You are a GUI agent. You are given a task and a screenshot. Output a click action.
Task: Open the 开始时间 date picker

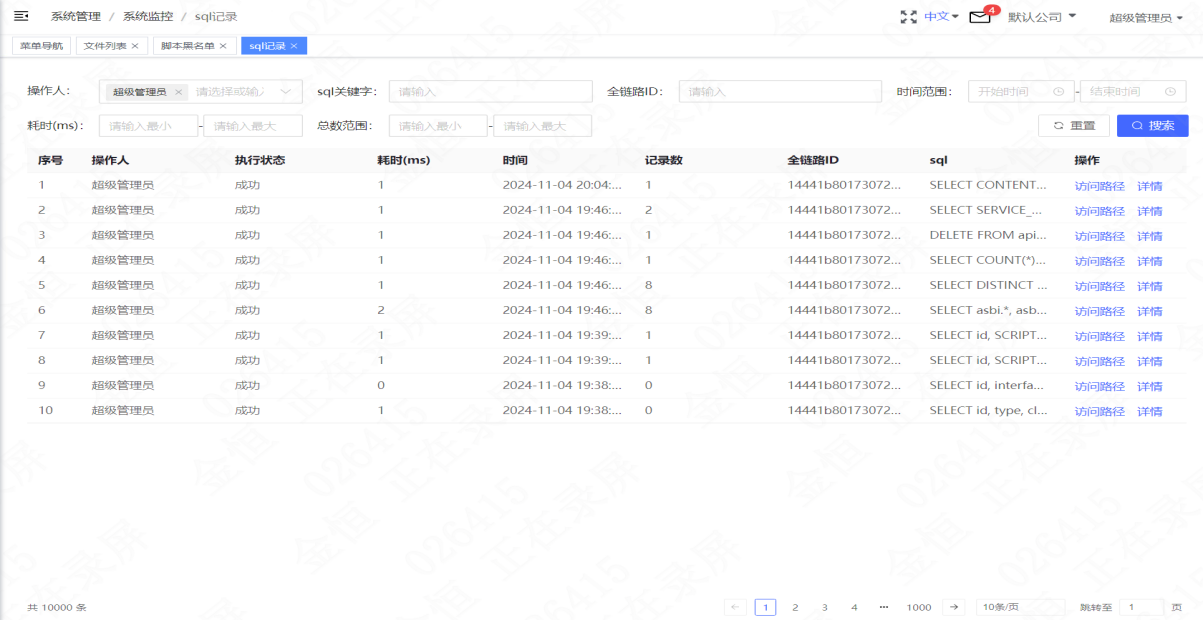[1021, 92]
